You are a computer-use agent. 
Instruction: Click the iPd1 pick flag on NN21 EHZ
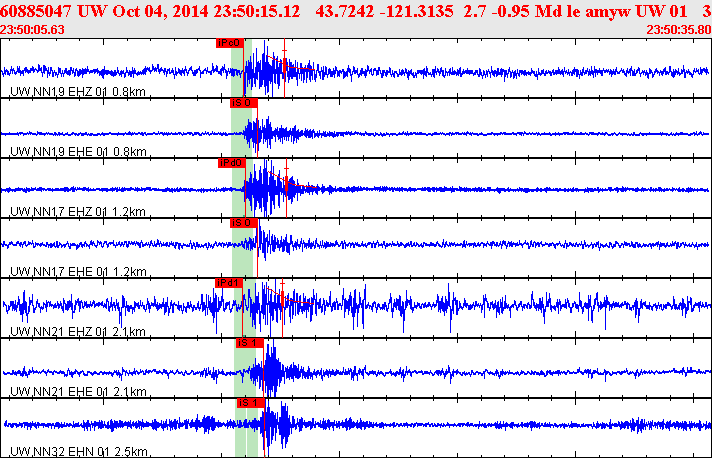(229, 283)
